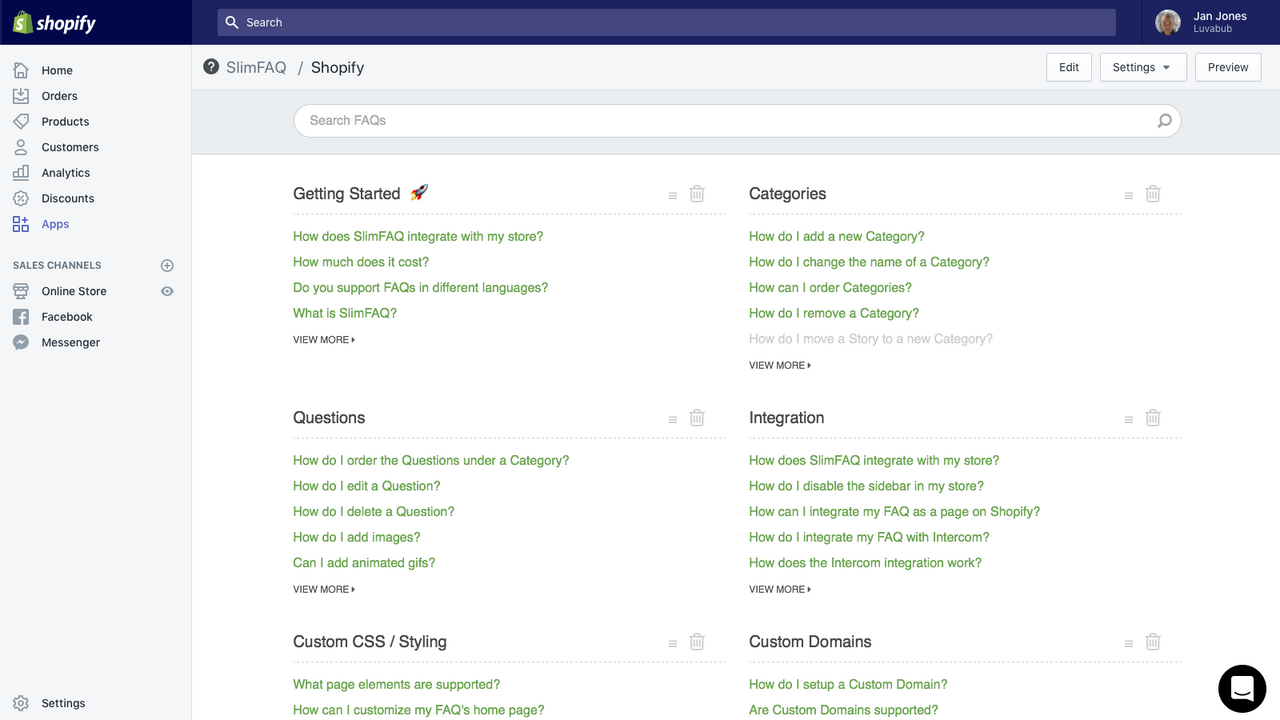Click the Settings gear icon in sidebar
Screen dimensions: 1280x720
point(21,703)
